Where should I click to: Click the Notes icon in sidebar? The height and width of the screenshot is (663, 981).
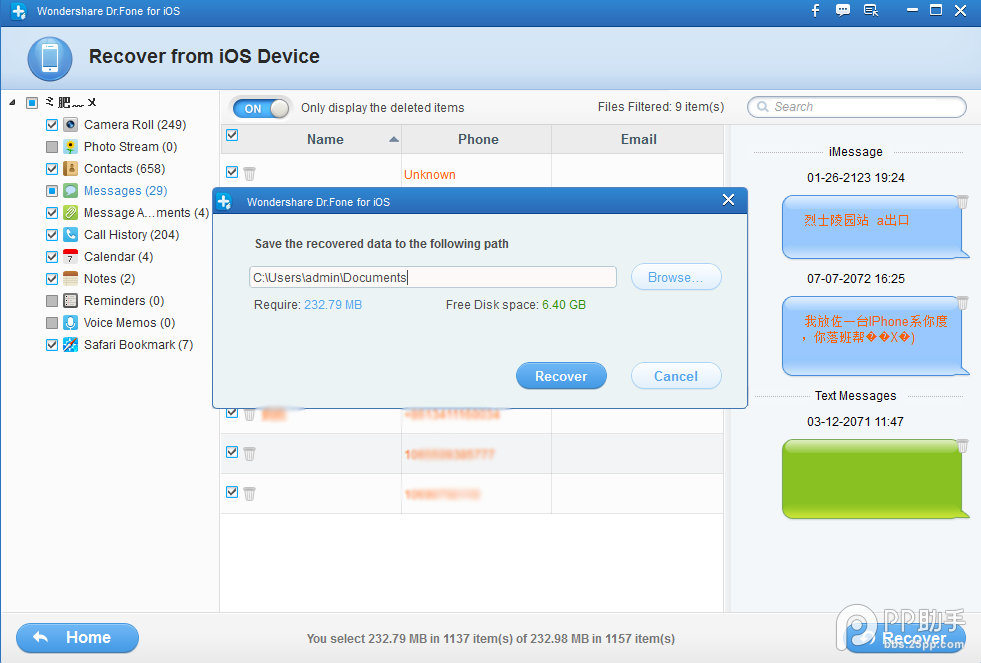pos(71,278)
